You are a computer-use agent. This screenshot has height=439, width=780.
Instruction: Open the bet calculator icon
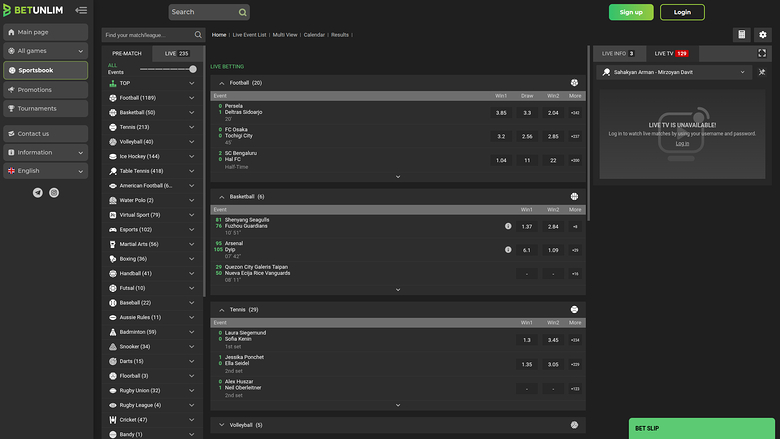point(741,34)
